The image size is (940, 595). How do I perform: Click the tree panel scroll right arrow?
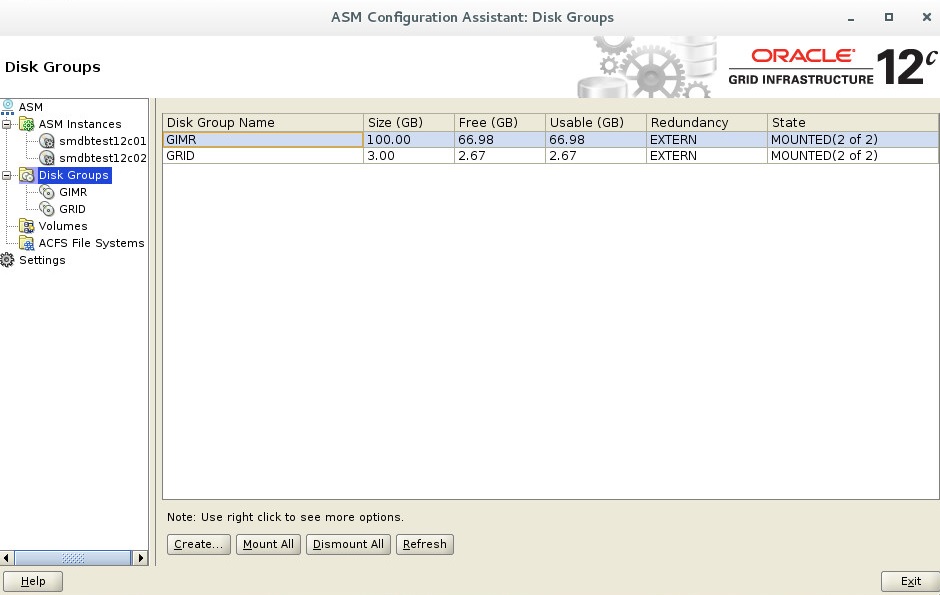140,558
